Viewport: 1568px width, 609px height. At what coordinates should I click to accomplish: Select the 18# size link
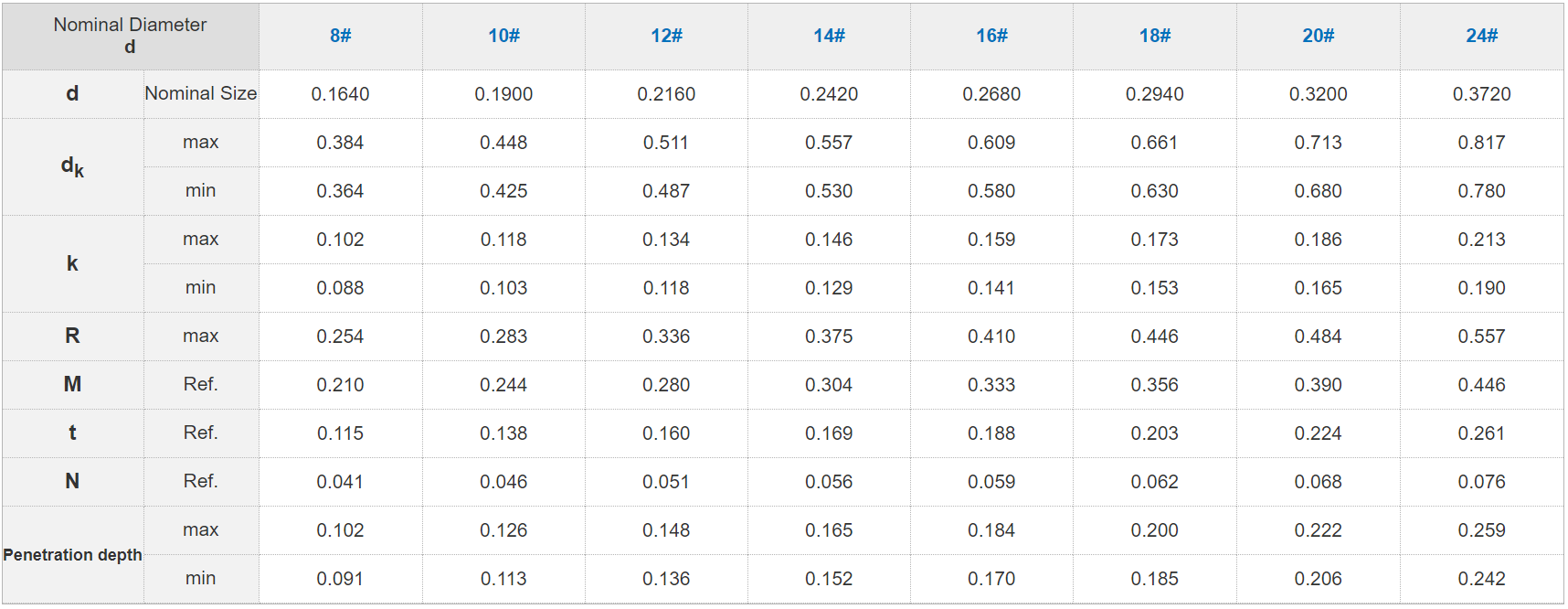point(1154,36)
